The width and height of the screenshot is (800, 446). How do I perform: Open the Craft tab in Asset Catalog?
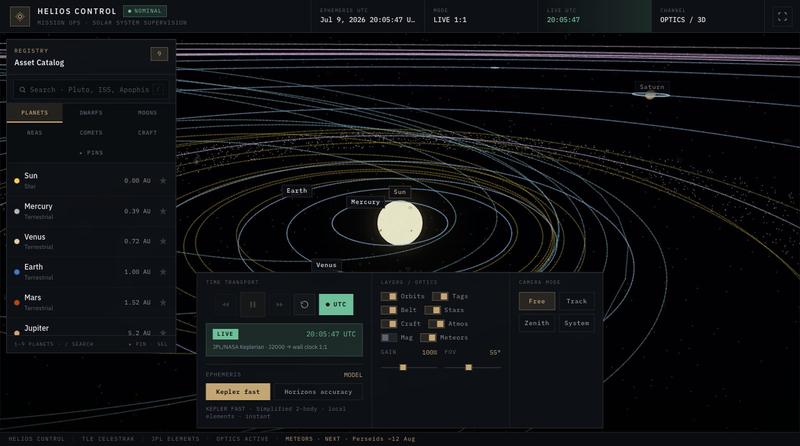pos(147,133)
